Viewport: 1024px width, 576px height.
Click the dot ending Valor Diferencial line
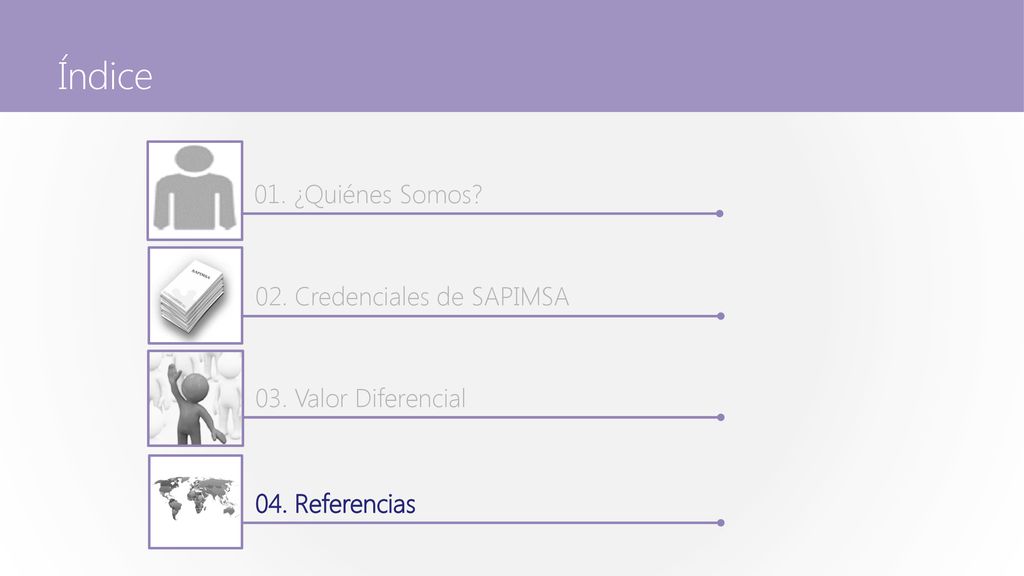point(721,417)
